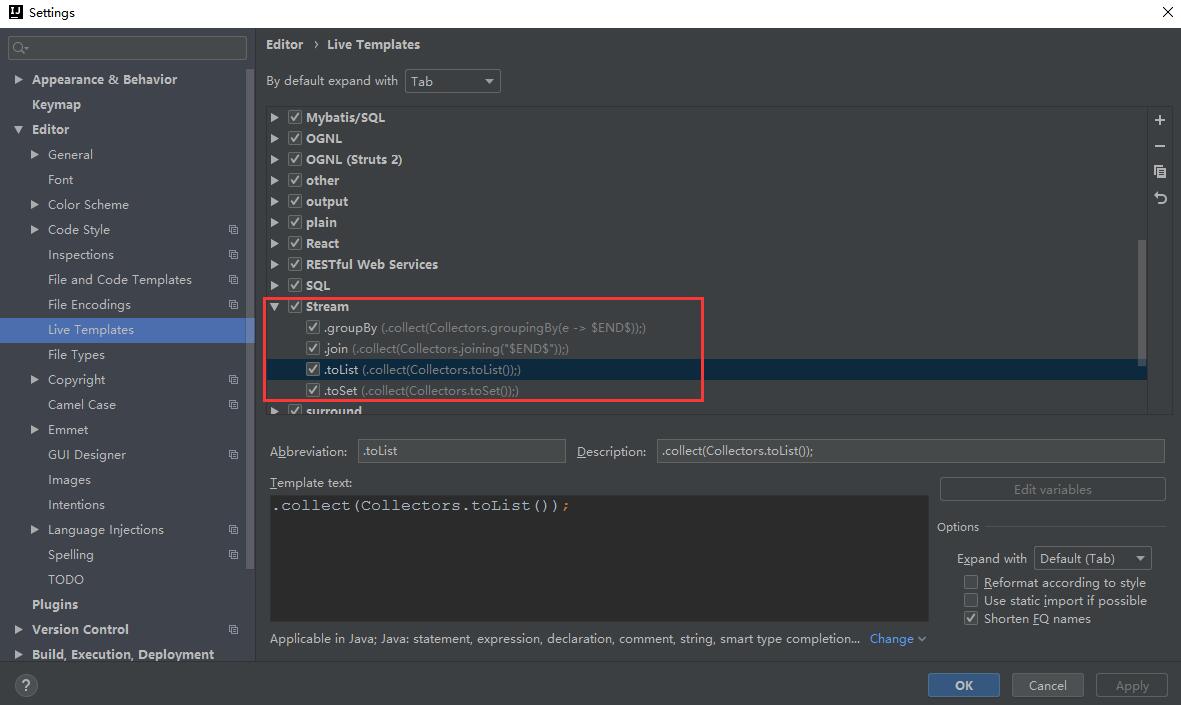
Task: Open the Font settings page
Action: tap(60, 179)
